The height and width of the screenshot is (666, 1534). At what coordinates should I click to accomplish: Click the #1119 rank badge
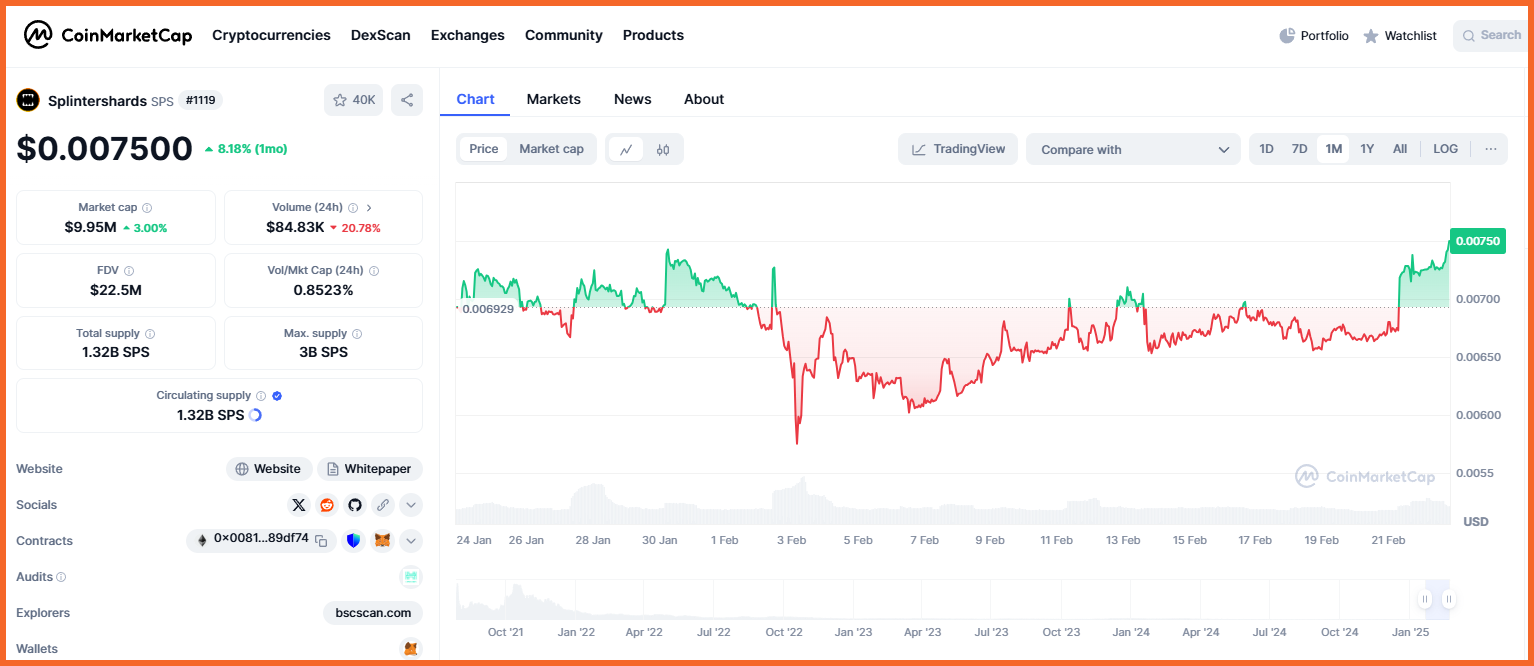(x=200, y=100)
